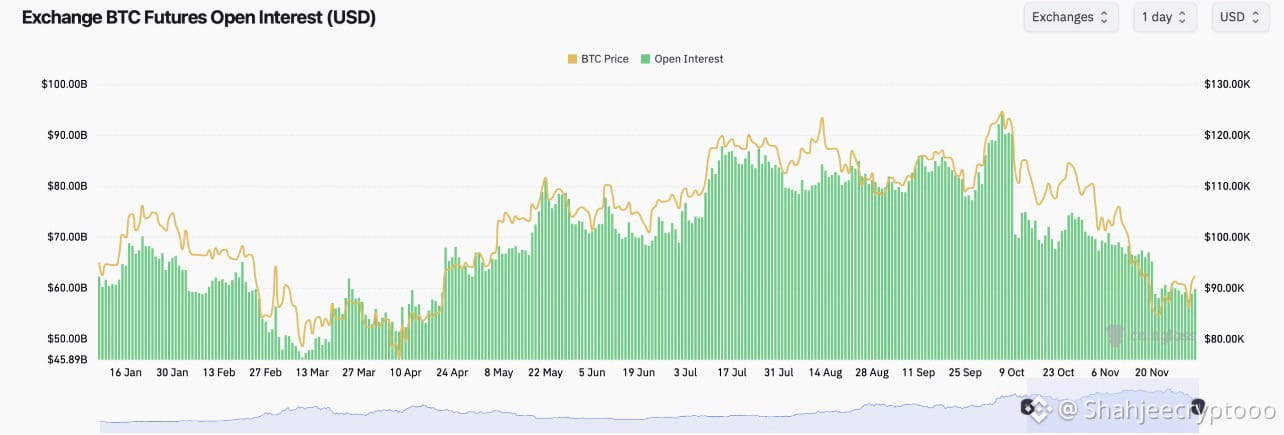Click the Shahjeecryptooo watermark text
1284x435 pixels.
(x=1167, y=409)
